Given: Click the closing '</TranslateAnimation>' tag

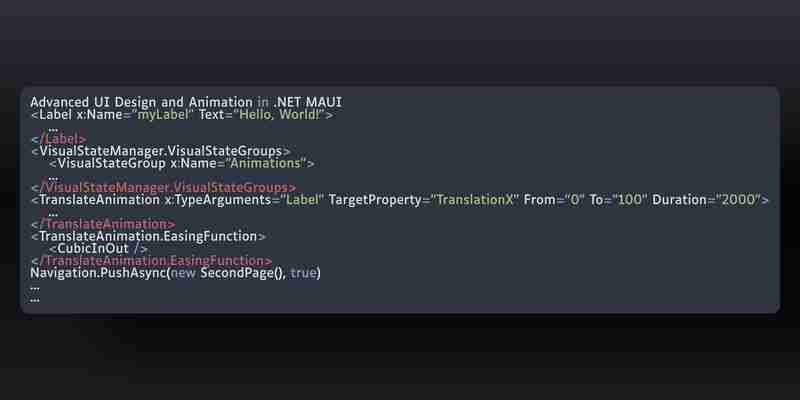Looking at the screenshot, I should pos(103,224).
